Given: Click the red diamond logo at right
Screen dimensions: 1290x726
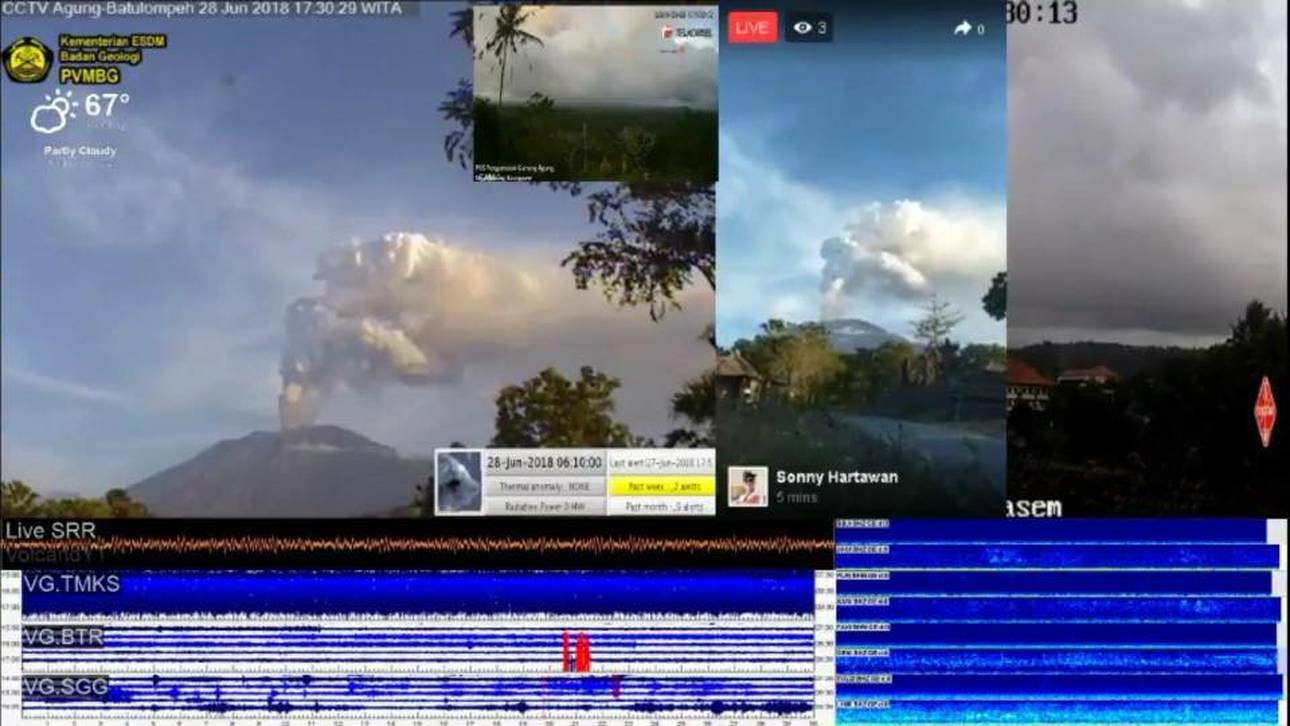Looking at the screenshot, I should [x=1265, y=411].
